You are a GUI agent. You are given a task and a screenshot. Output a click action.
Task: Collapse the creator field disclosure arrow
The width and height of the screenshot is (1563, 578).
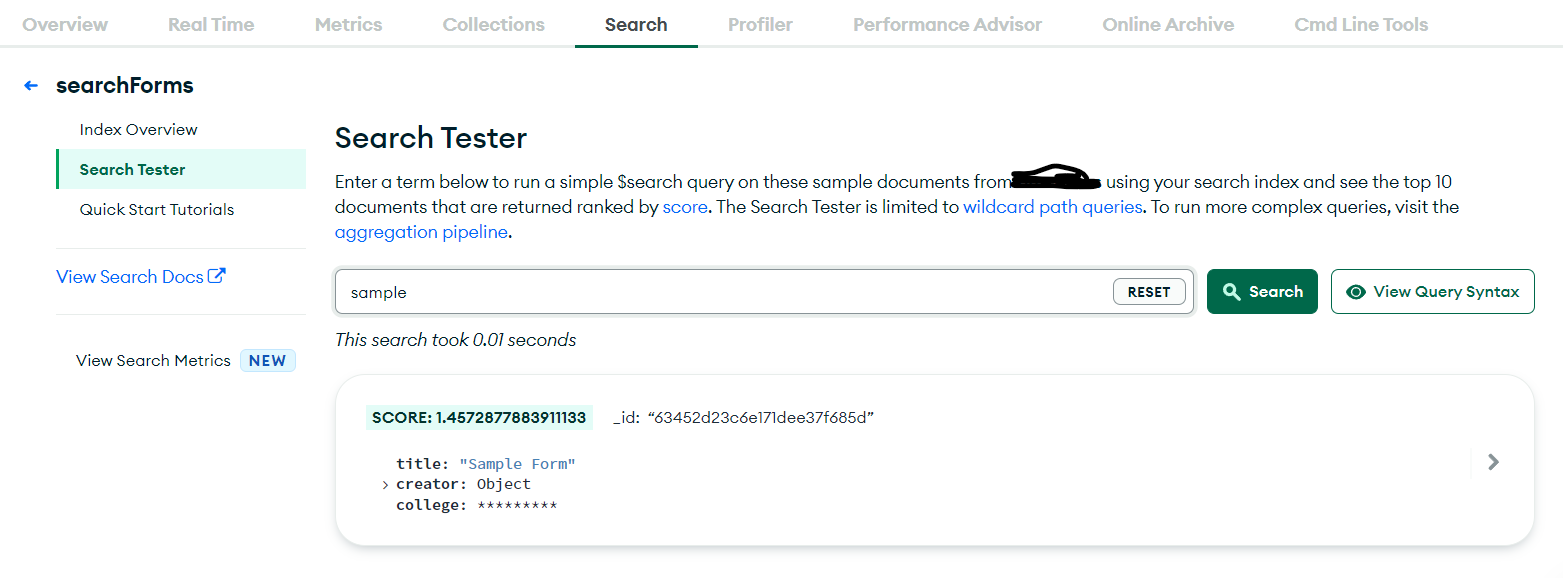tap(385, 484)
